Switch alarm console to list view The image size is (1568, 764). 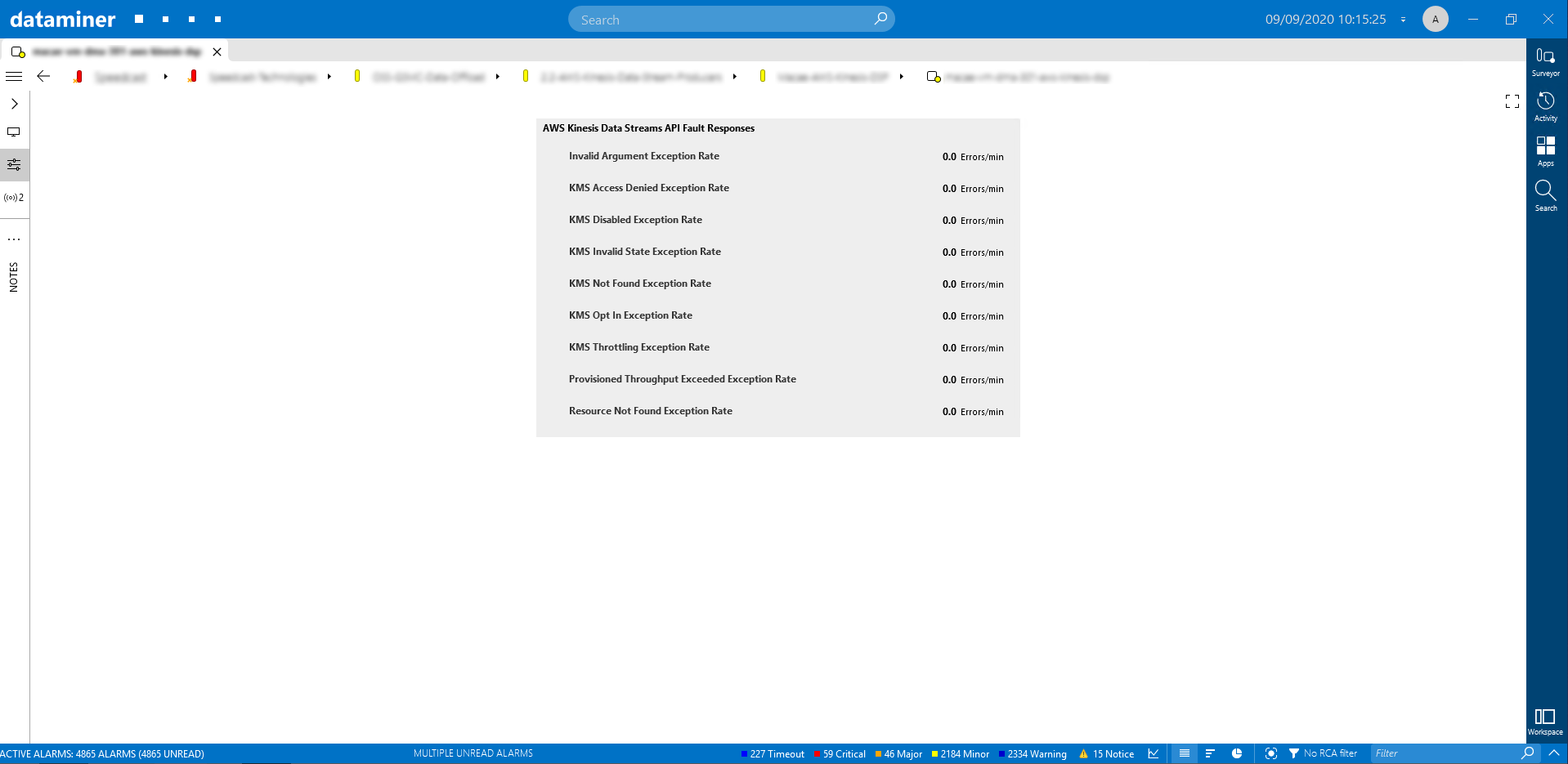[x=1184, y=753]
